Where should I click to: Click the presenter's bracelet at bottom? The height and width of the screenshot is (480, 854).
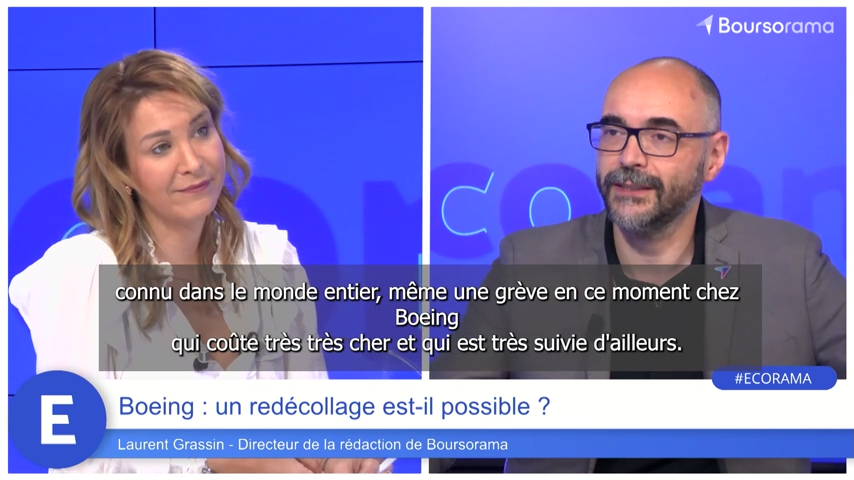coord(206,466)
